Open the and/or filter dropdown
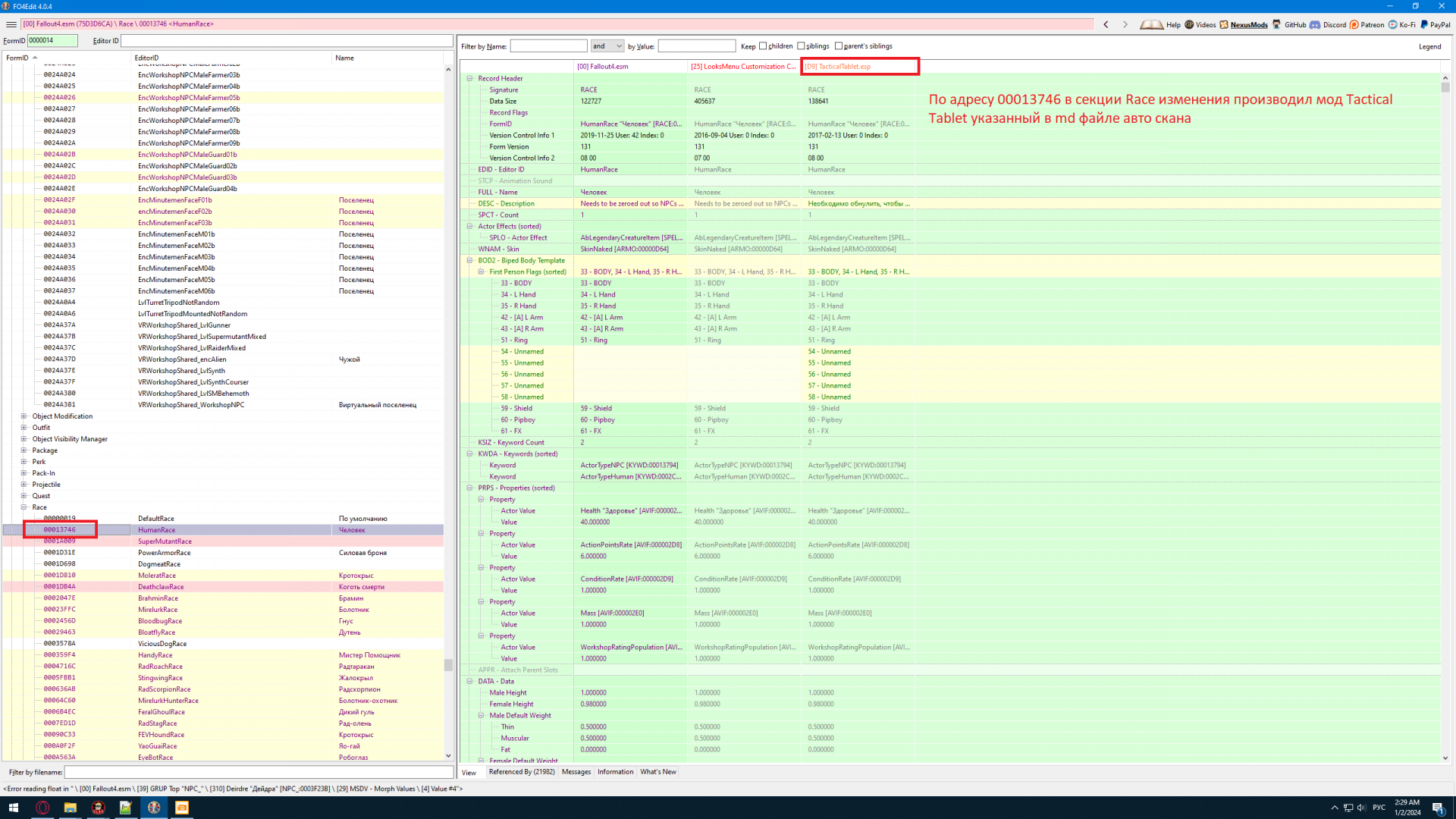Image resolution: width=1456 pixels, height=819 pixels. coord(607,46)
